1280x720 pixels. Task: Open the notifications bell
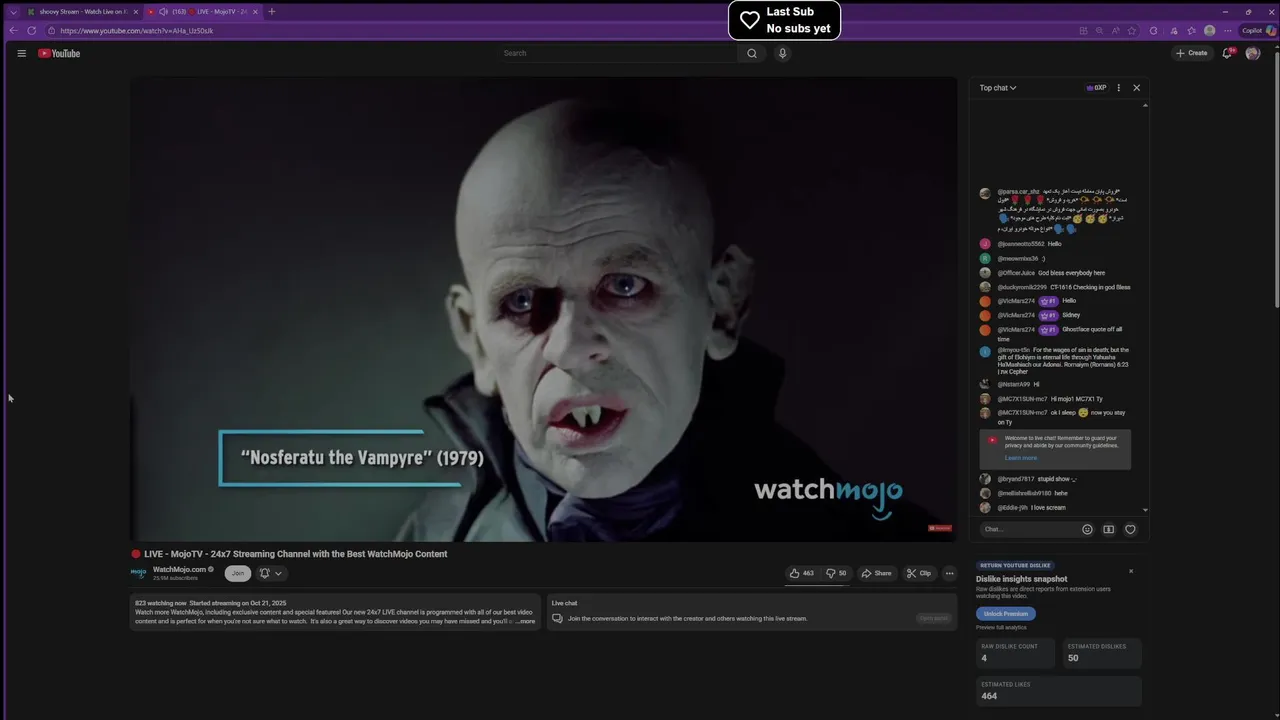coord(1227,53)
